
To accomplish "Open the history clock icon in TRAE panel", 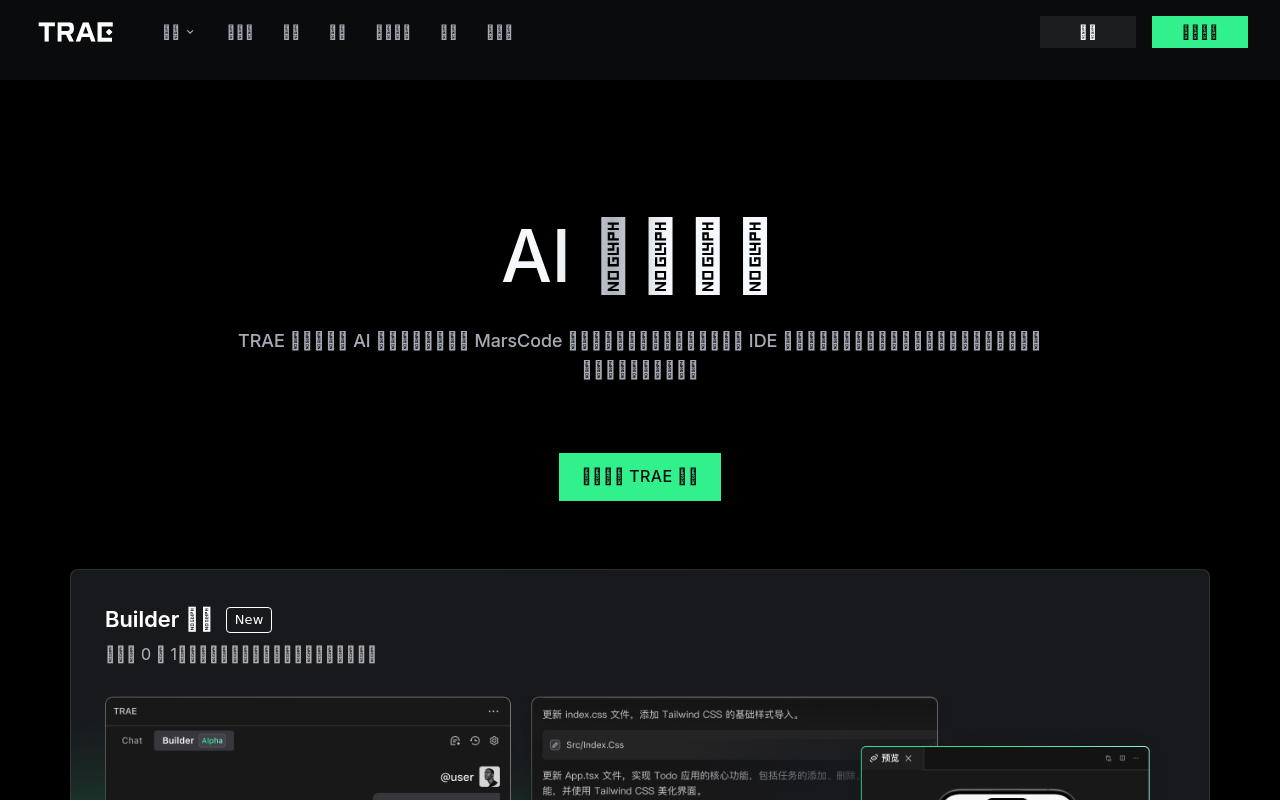I will coord(475,741).
